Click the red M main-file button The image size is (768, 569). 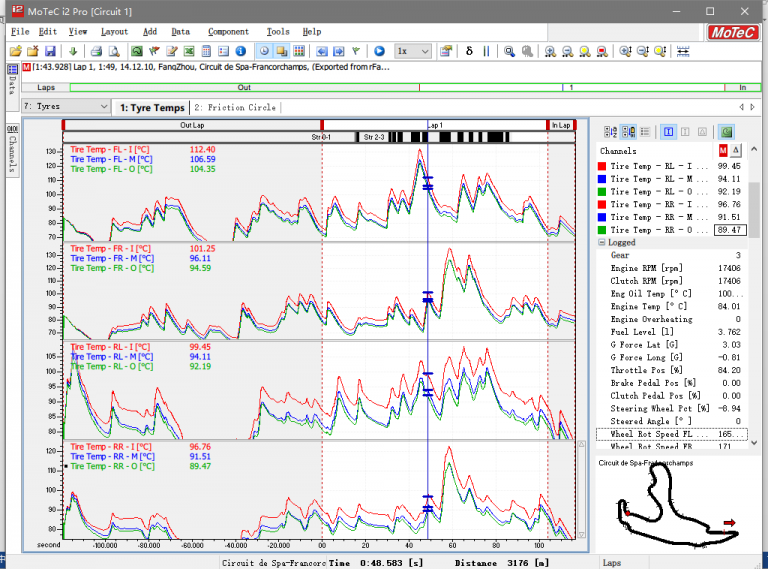[x=723, y=150]
